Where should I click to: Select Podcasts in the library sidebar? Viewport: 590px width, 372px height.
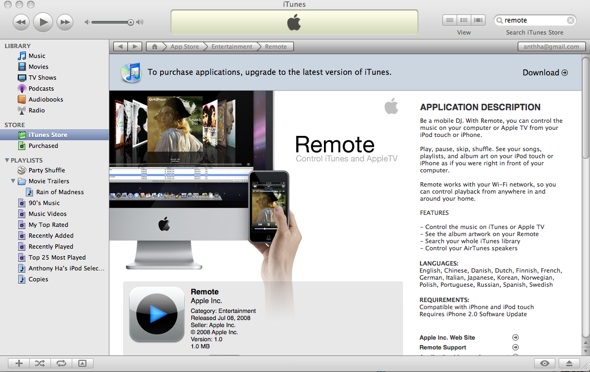point(41,88)
